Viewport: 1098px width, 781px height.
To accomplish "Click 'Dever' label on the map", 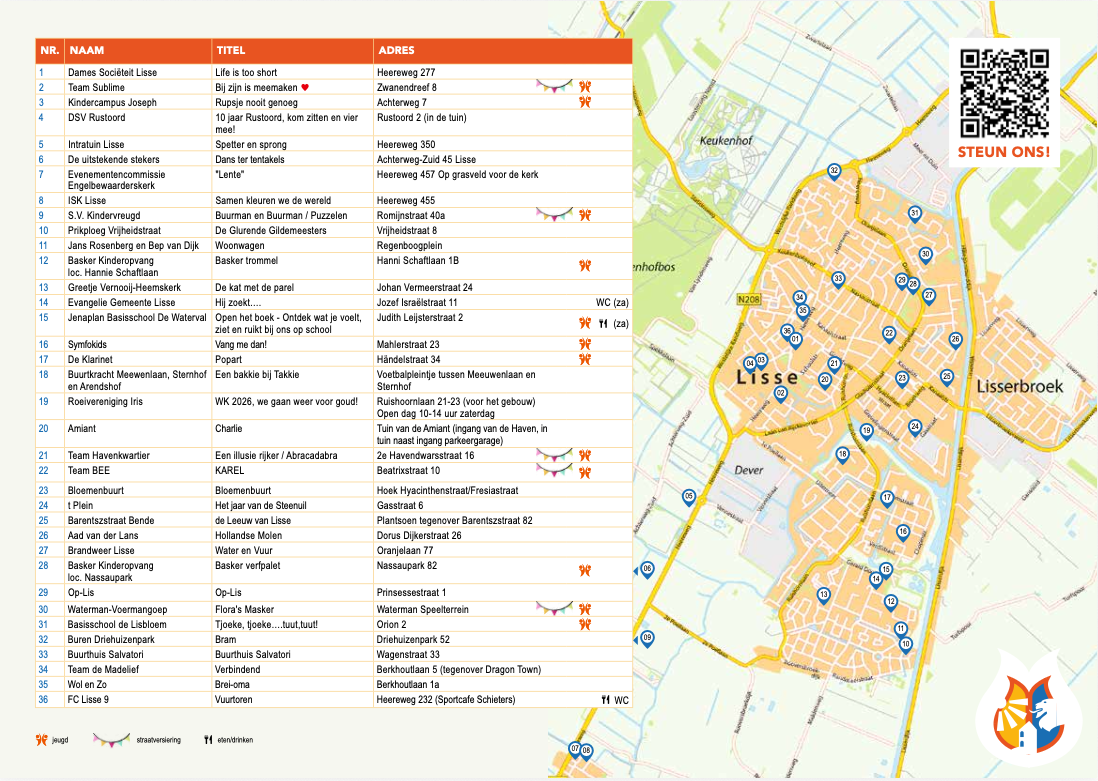I will pyautogui.click(x=749, y=470).
